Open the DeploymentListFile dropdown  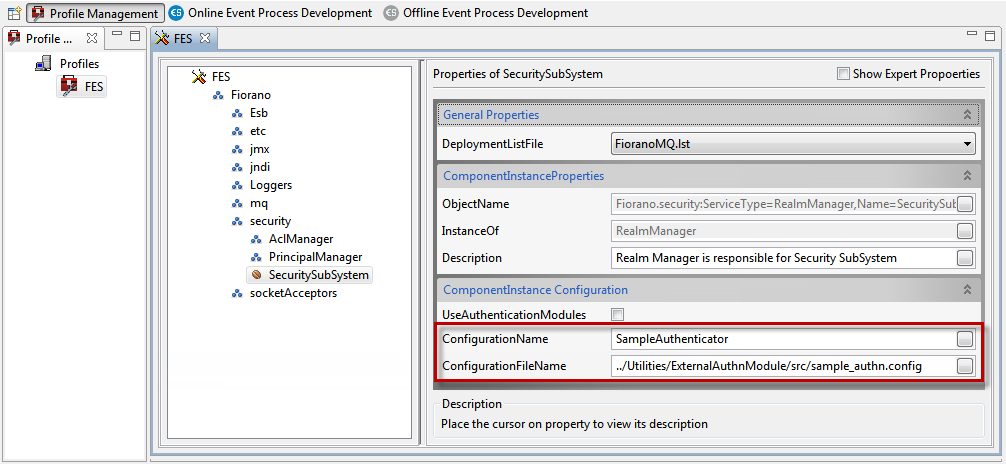click(x=967, y=144)
